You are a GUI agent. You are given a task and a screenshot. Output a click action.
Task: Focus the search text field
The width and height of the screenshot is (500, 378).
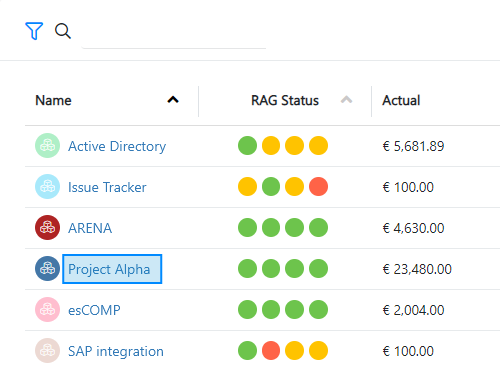tap(174, 33)
